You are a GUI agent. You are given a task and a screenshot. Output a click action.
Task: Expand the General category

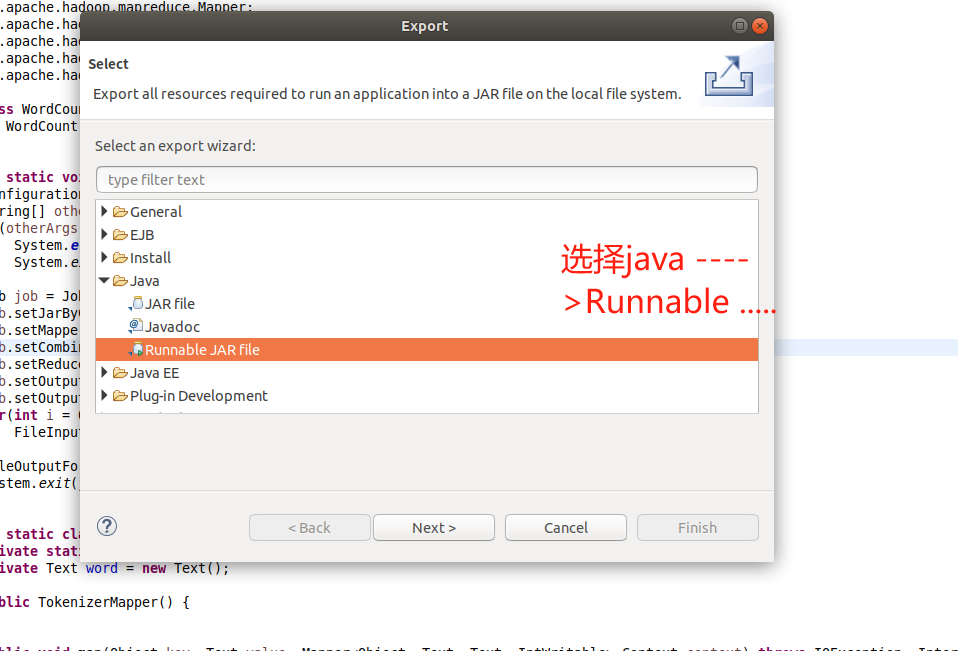(x=104, y=211)
